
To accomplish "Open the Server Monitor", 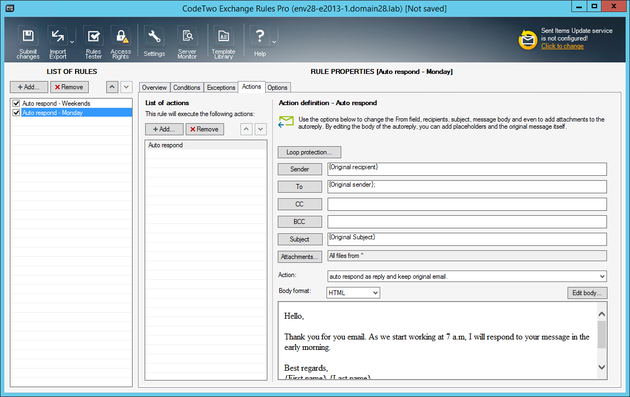I will [187, 42].
